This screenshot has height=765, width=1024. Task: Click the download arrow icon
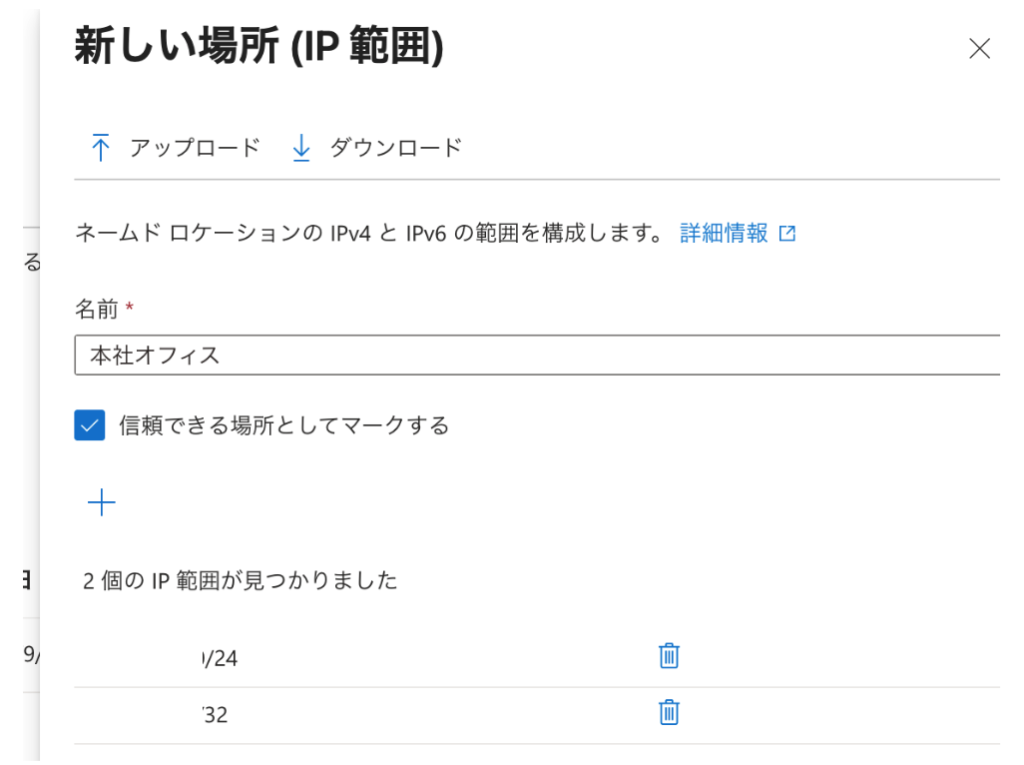point(301,149)
